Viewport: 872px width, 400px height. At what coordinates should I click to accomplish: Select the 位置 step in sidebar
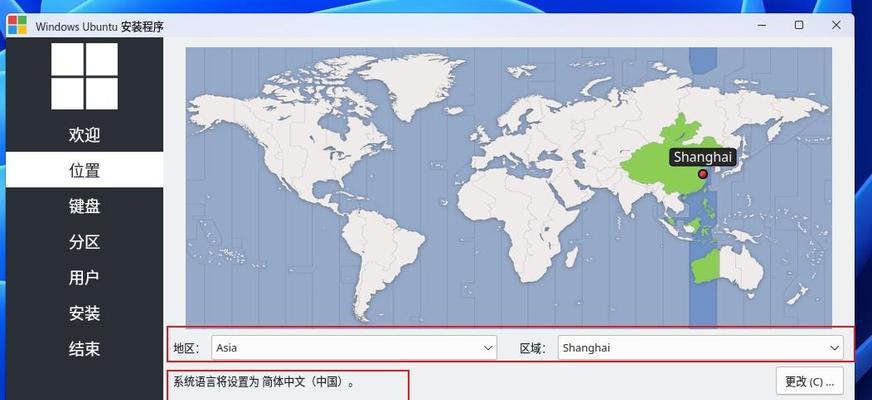85,170
